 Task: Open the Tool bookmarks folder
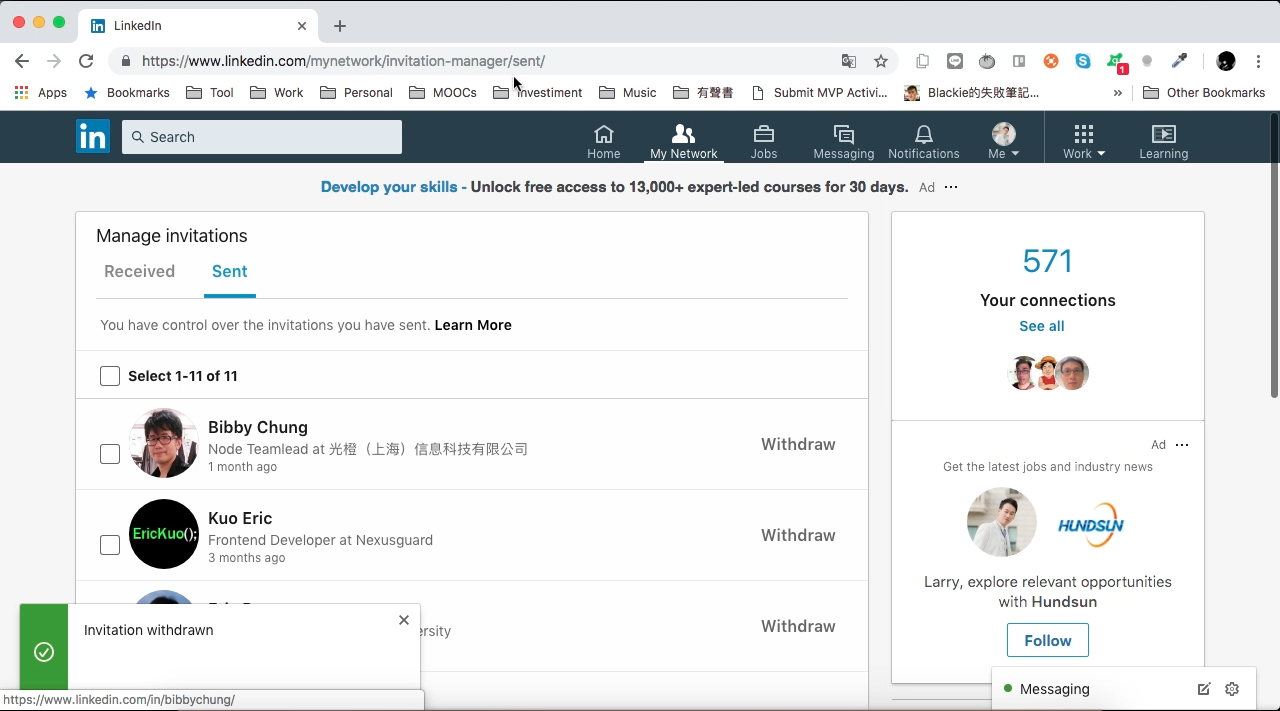point(210,92)
